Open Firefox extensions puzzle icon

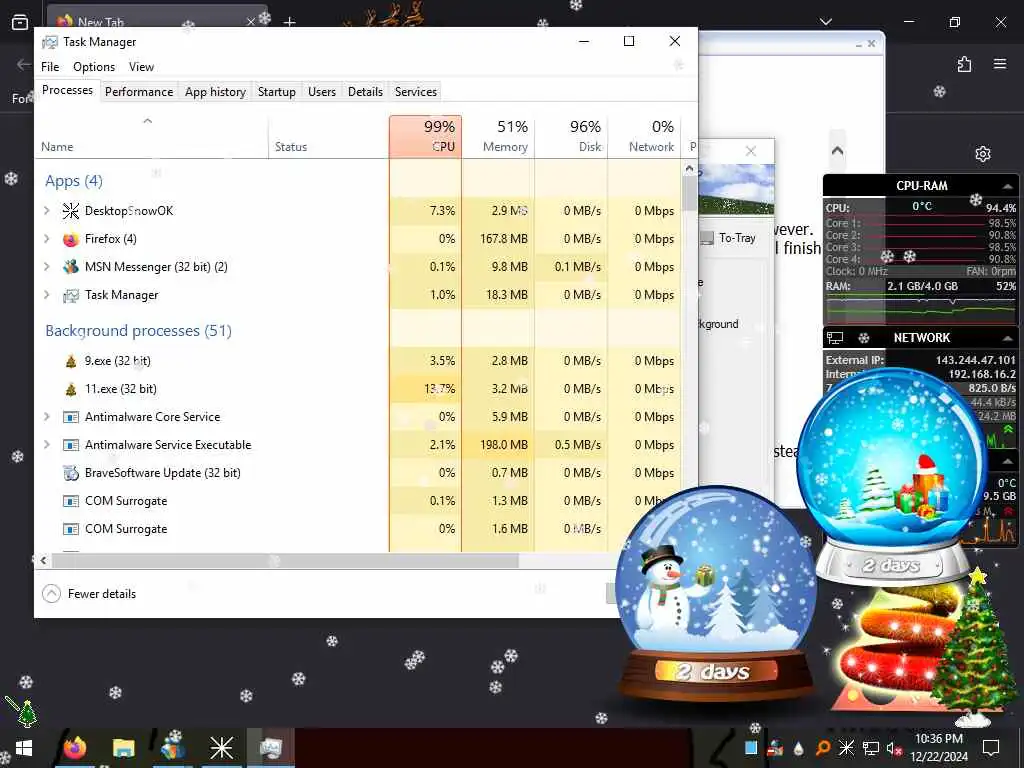click(964, 64)
